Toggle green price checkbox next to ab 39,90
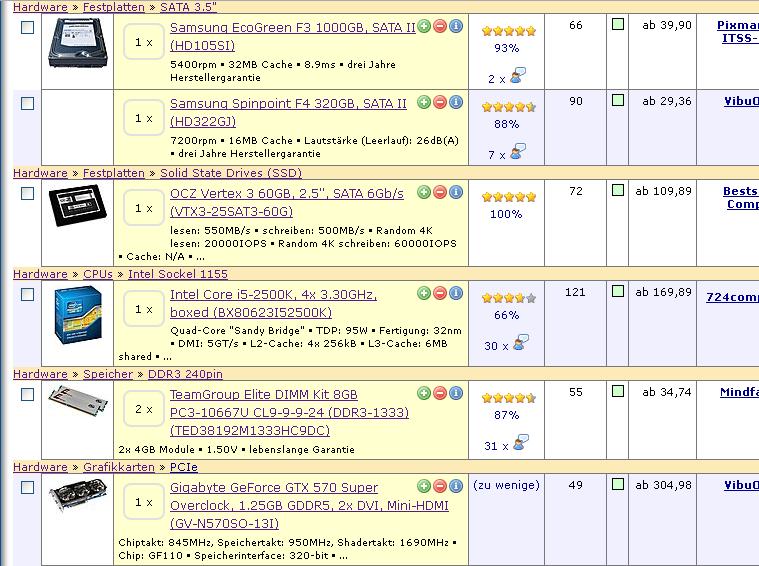 coord(618,24)
